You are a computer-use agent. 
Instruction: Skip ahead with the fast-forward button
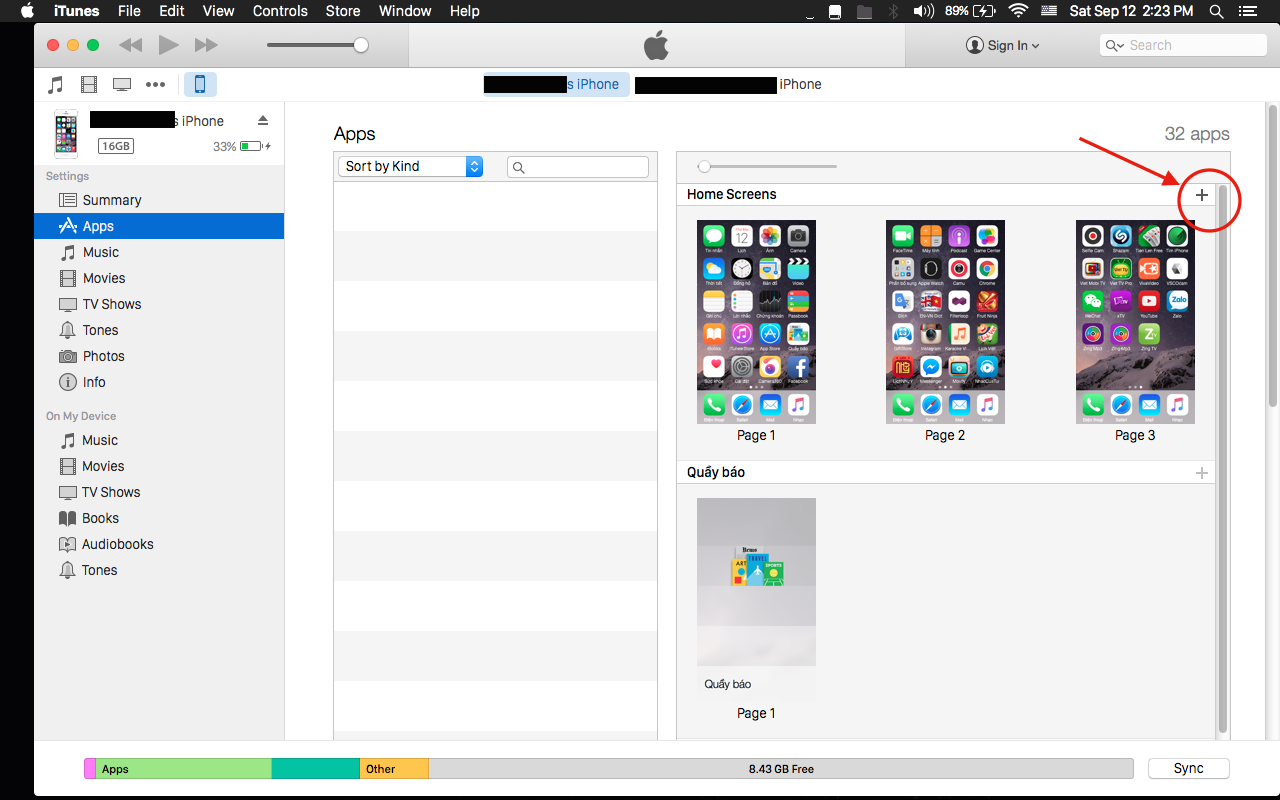(x=206, y=45)
